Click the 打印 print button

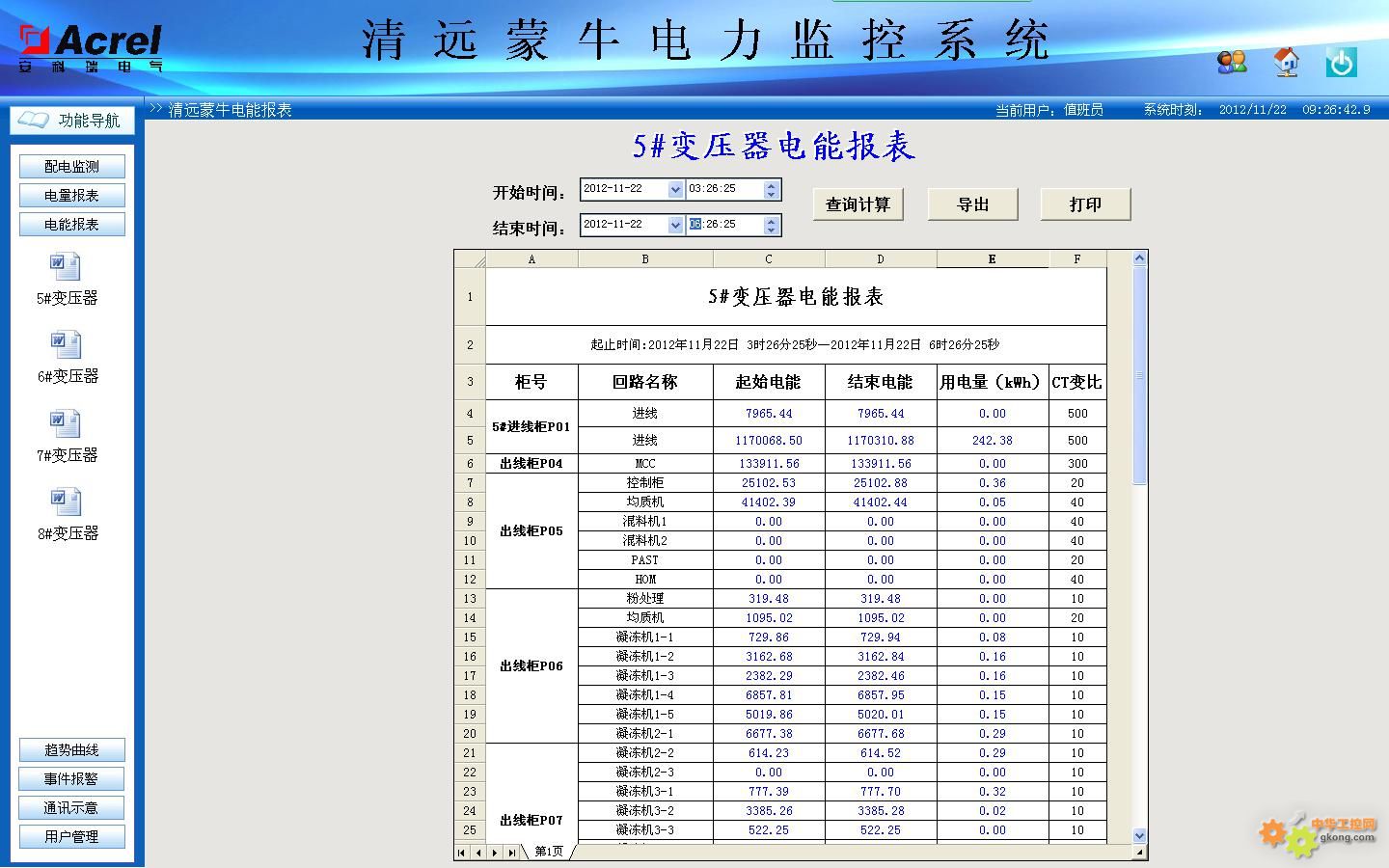1085,204
